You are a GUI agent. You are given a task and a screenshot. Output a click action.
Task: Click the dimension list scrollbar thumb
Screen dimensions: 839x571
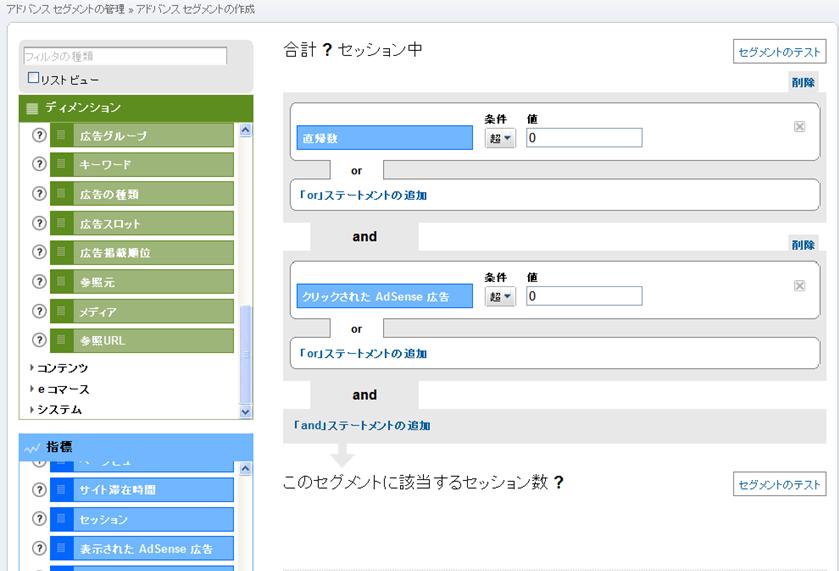tap(246, 354)
